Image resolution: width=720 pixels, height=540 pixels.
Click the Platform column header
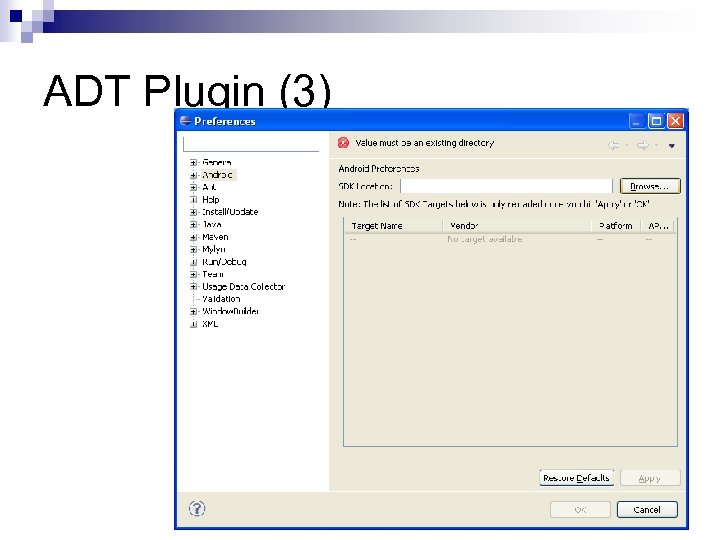tap(616, 226)
